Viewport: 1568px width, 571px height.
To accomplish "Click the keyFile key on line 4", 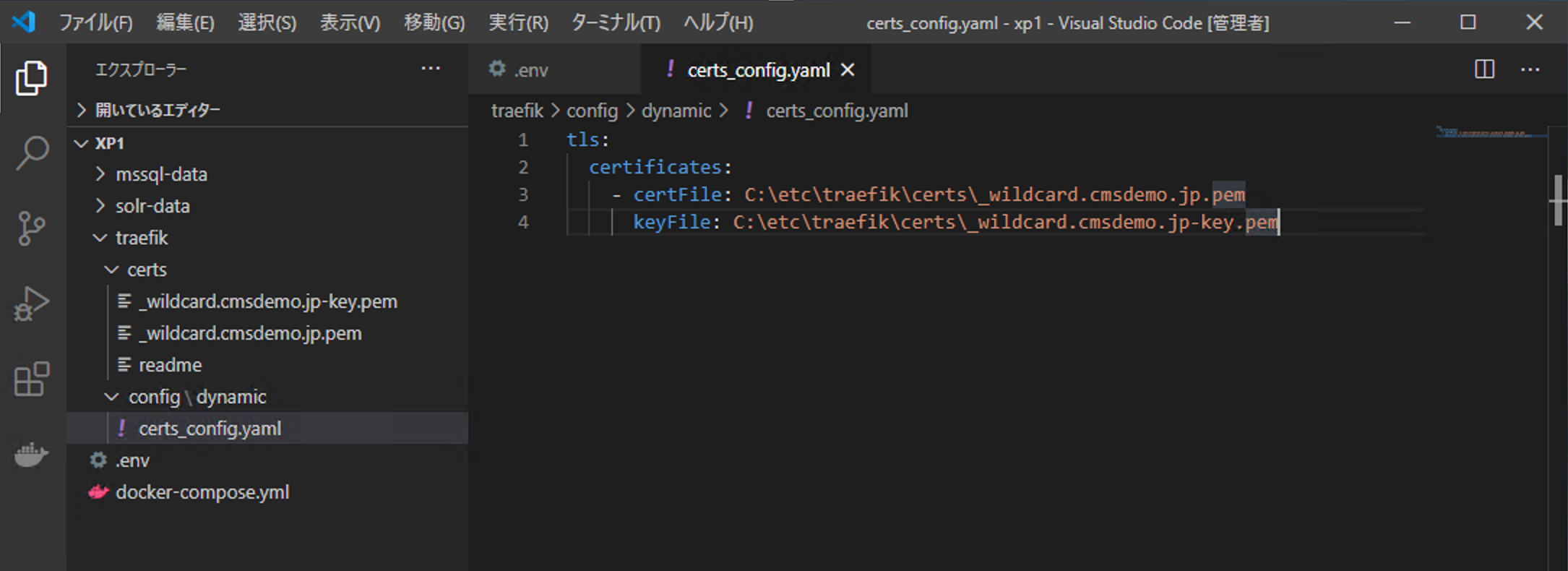I will [671, 222].
